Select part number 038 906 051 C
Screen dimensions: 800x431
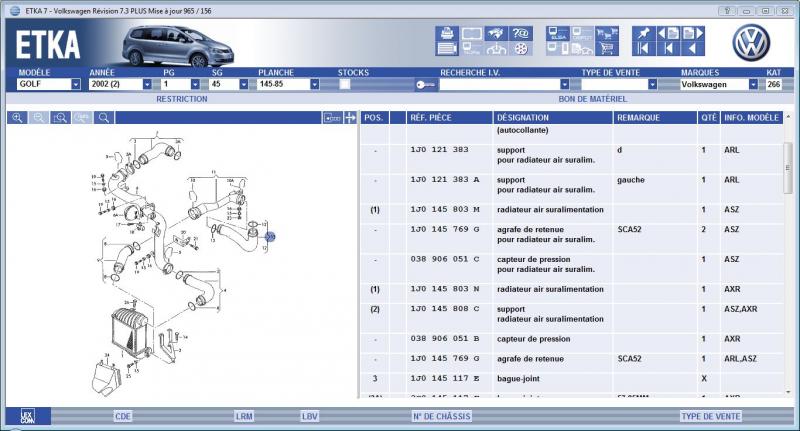445,259
